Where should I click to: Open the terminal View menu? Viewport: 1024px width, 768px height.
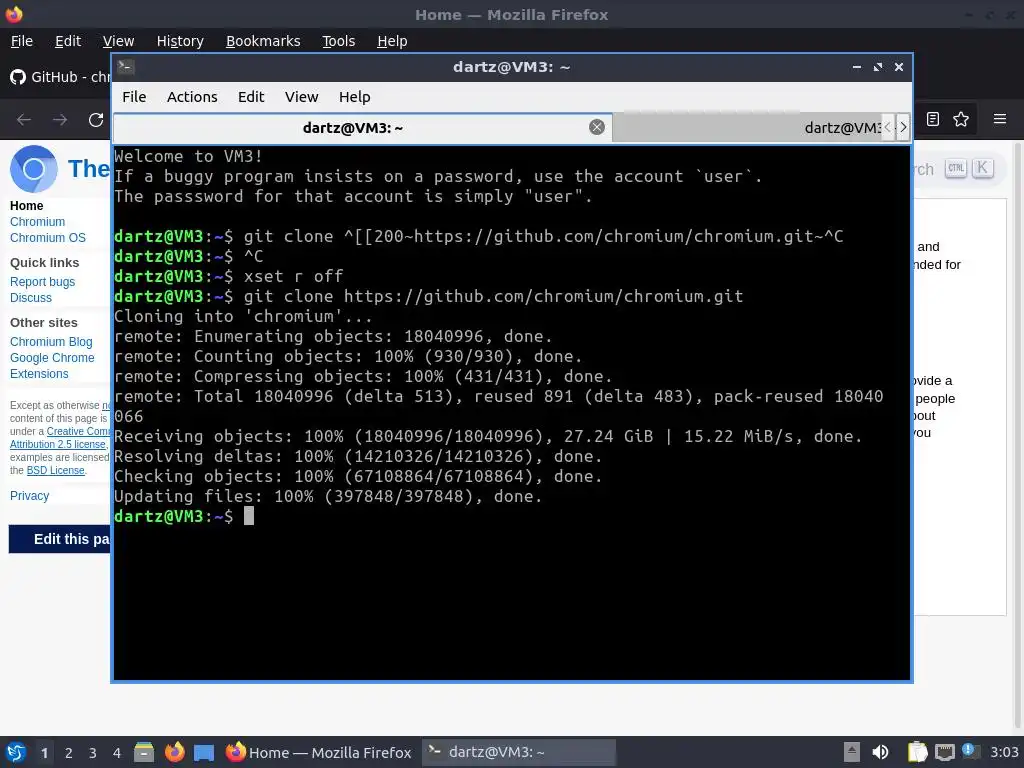click(x=301, y=97)
